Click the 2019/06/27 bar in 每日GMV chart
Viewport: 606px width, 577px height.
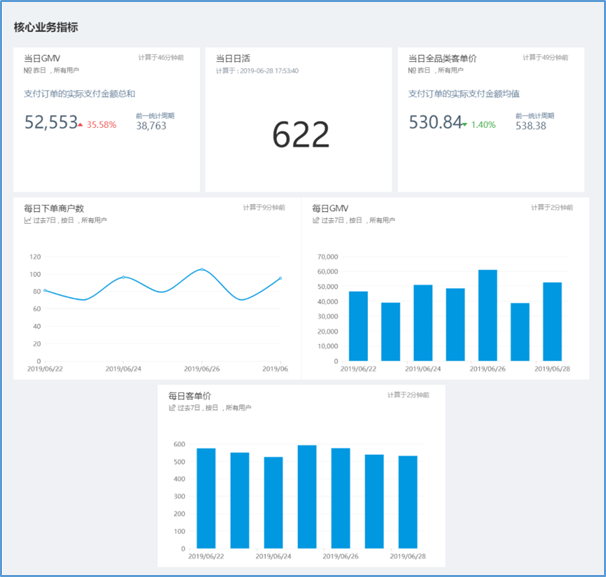(x=520, y=332)
